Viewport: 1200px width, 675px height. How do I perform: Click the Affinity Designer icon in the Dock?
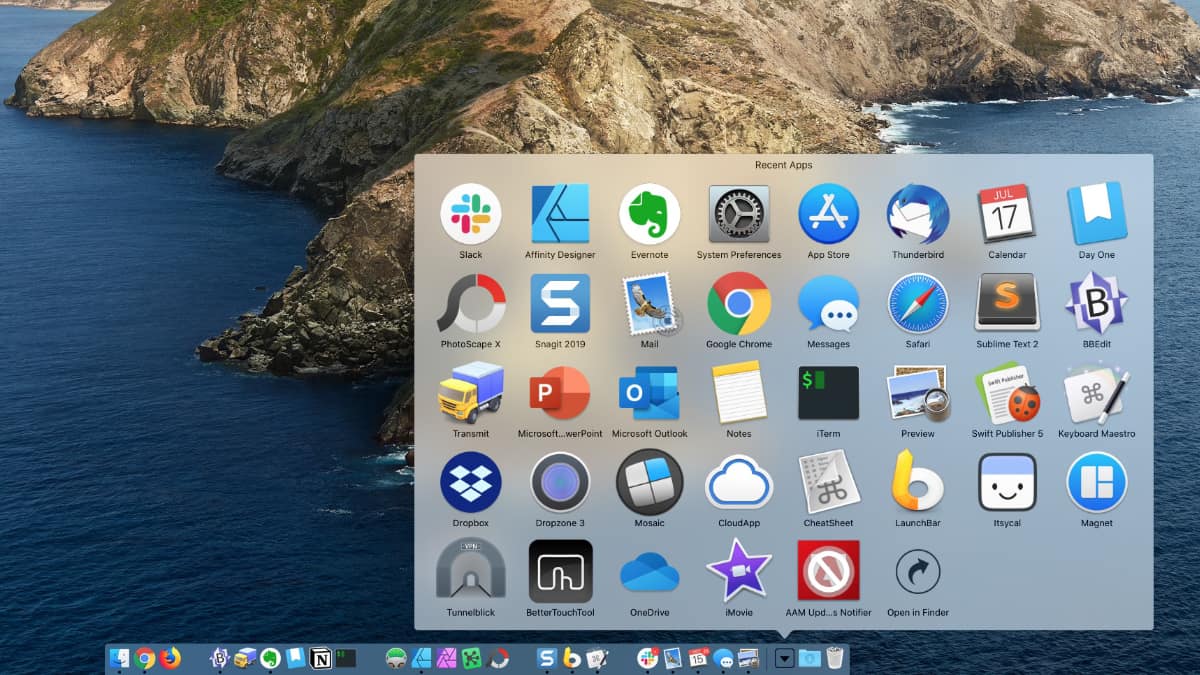[422, 657]
